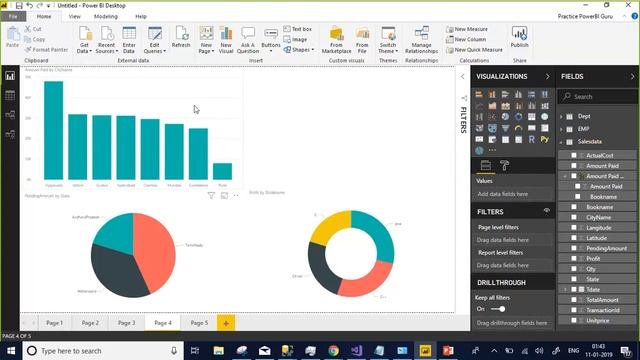Open the File menu

pos(13,16)
